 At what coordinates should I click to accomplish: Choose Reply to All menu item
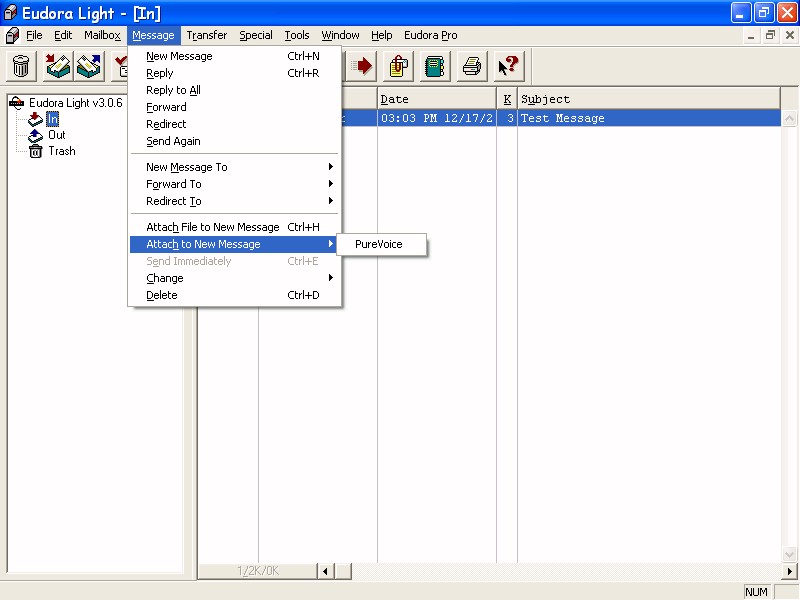[x=234, y=90]
